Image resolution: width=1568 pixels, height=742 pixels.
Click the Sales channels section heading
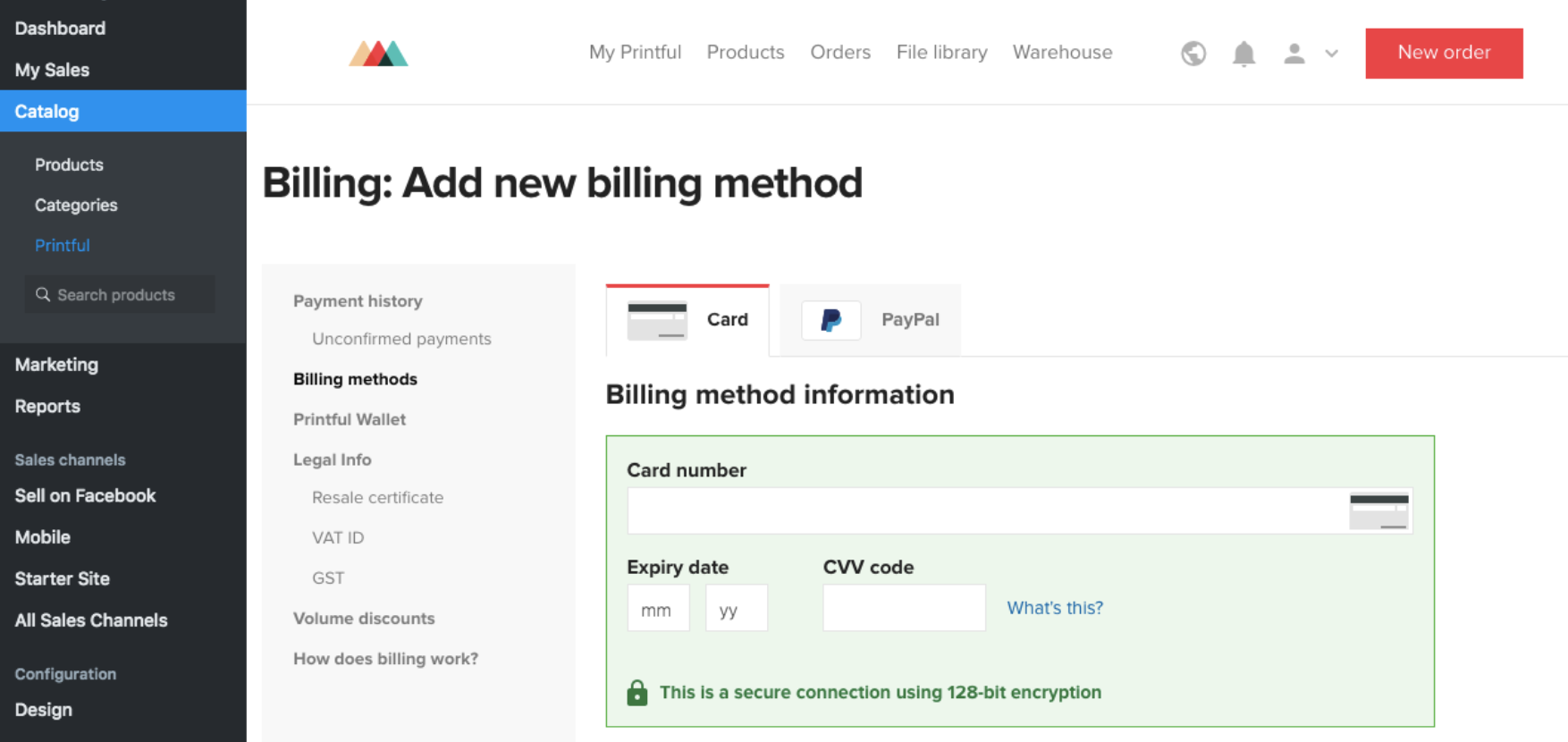70,460
